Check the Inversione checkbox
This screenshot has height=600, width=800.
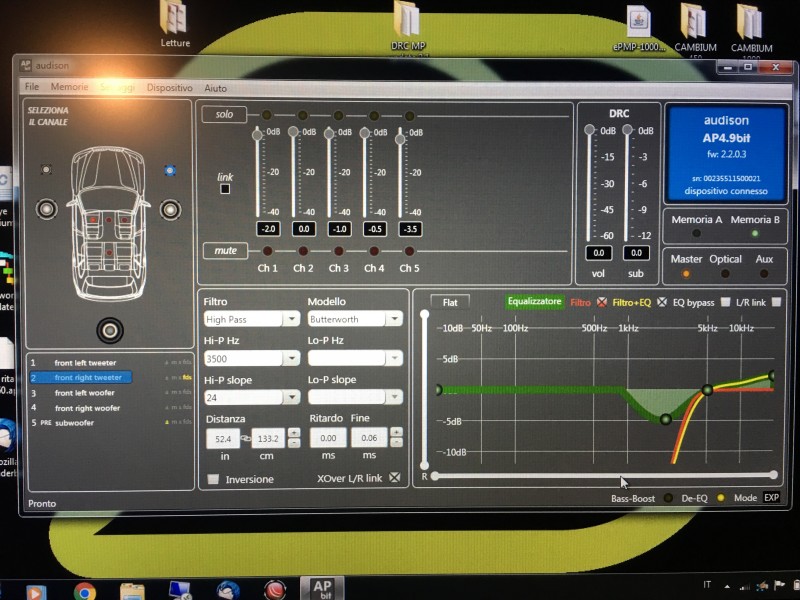[x=213, y=479]
